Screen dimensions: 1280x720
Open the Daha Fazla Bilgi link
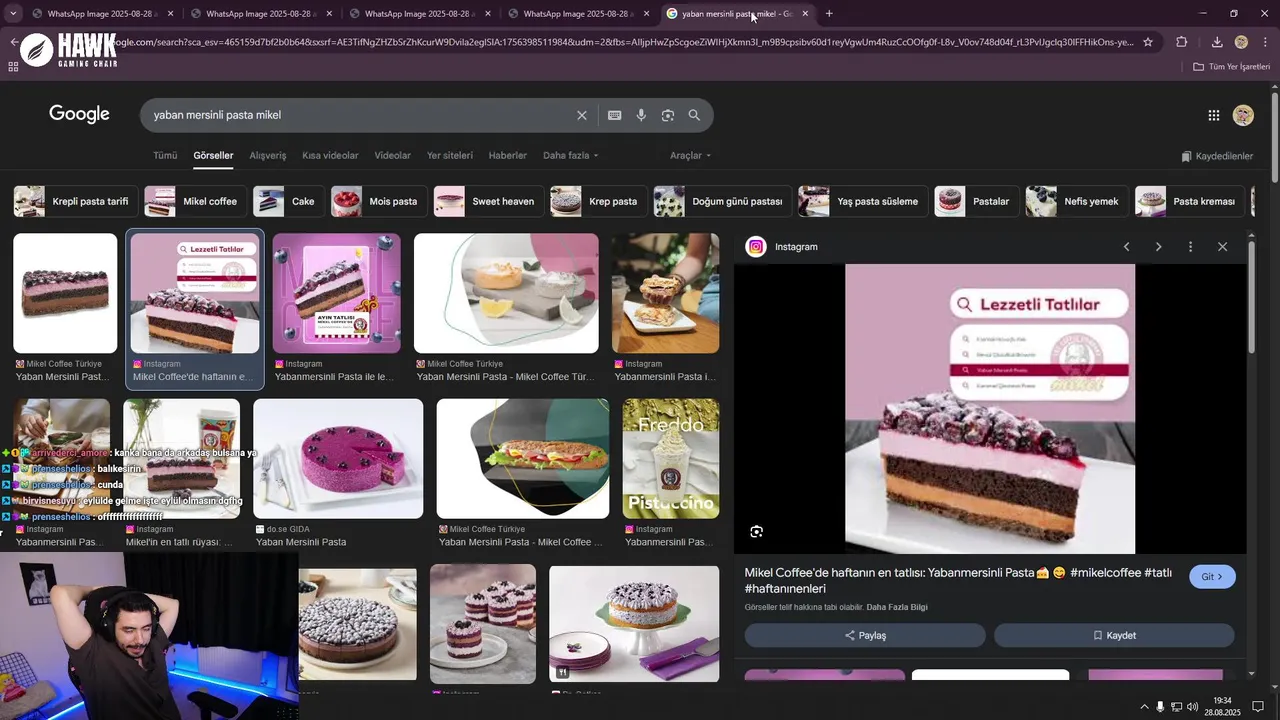[898, 607]
